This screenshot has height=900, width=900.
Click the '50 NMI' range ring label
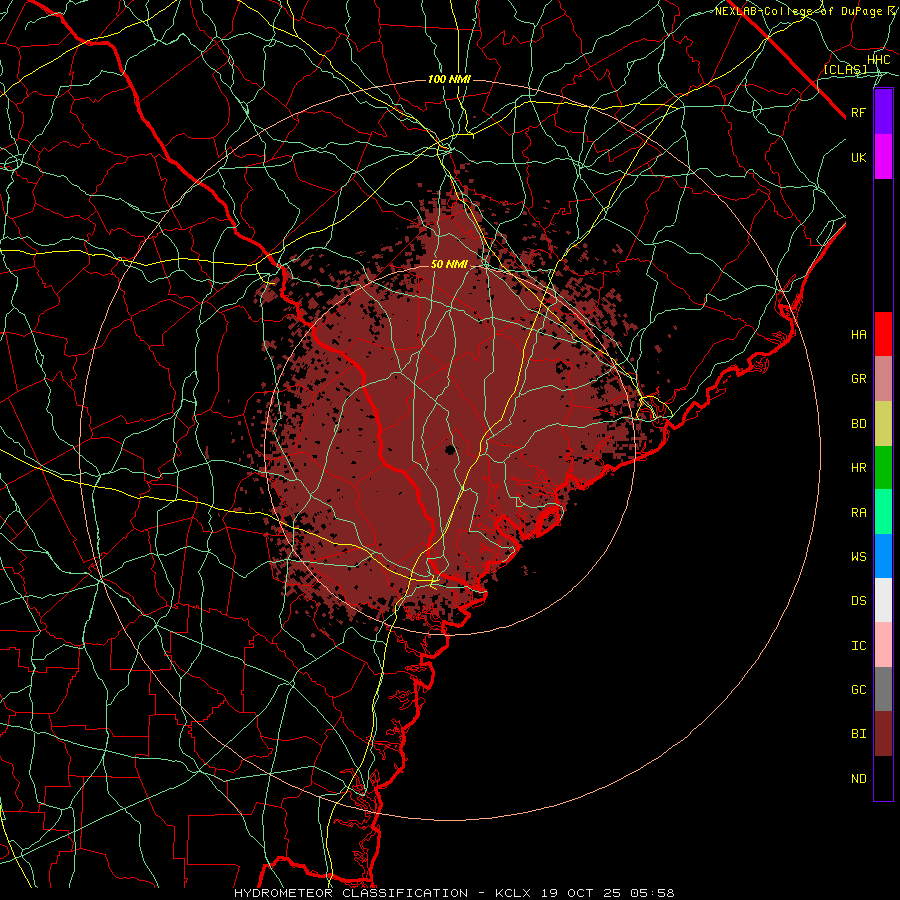[x=449, y=265]
